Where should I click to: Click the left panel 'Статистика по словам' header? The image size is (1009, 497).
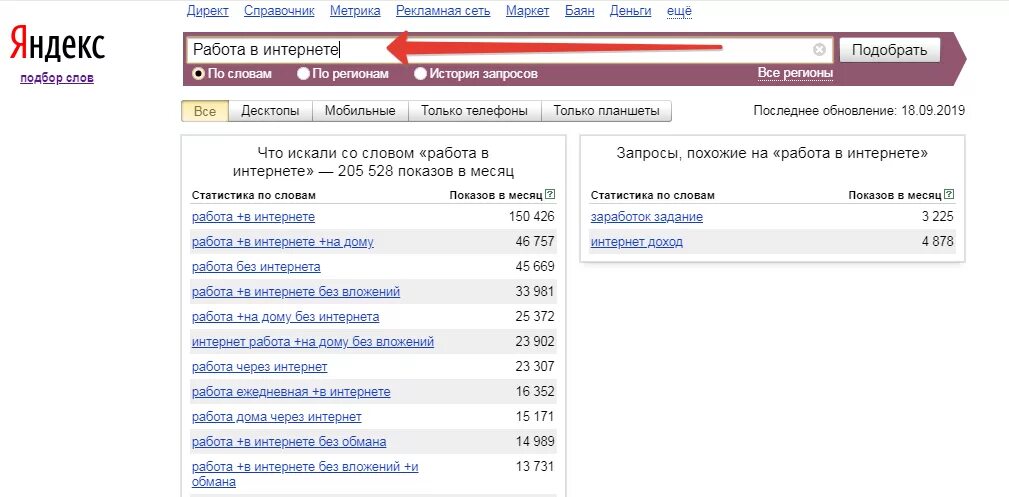(x=254, y=195)
